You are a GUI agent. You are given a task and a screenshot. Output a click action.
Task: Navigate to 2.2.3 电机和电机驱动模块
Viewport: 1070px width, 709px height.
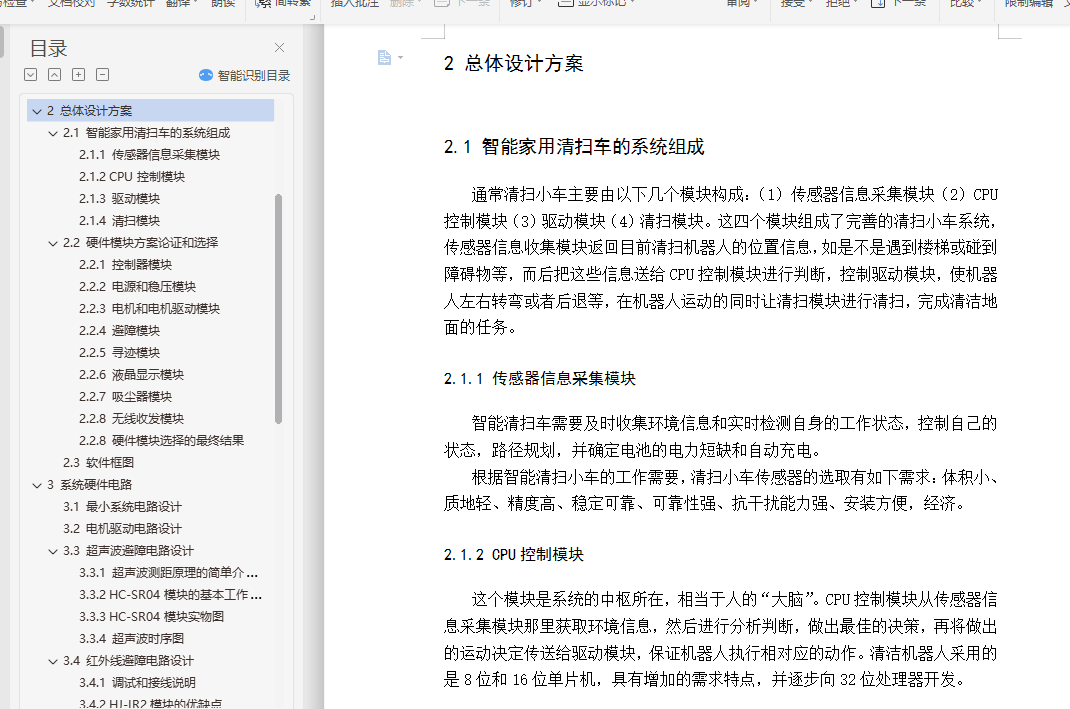[149, 308]
